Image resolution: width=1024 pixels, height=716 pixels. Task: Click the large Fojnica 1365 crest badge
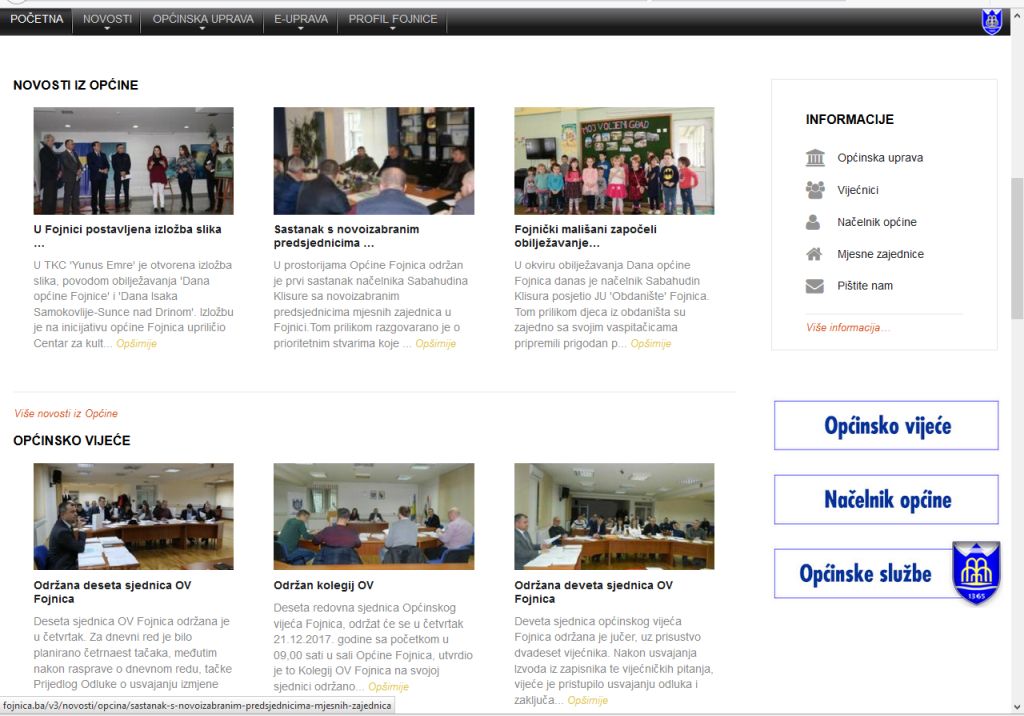[975, 572]
